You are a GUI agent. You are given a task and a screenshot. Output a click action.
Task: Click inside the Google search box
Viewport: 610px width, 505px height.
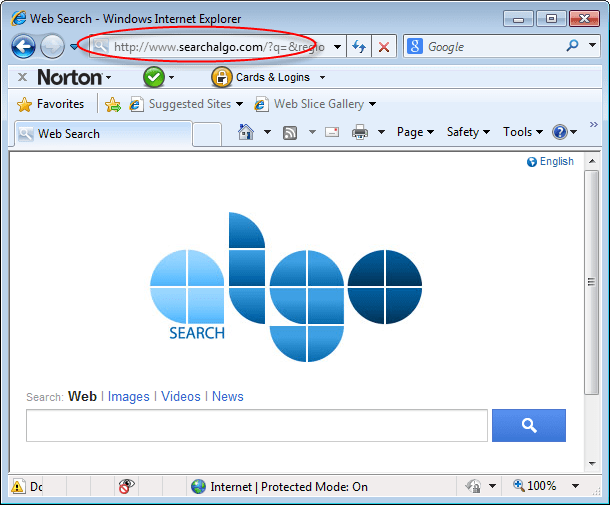point(492,47)
